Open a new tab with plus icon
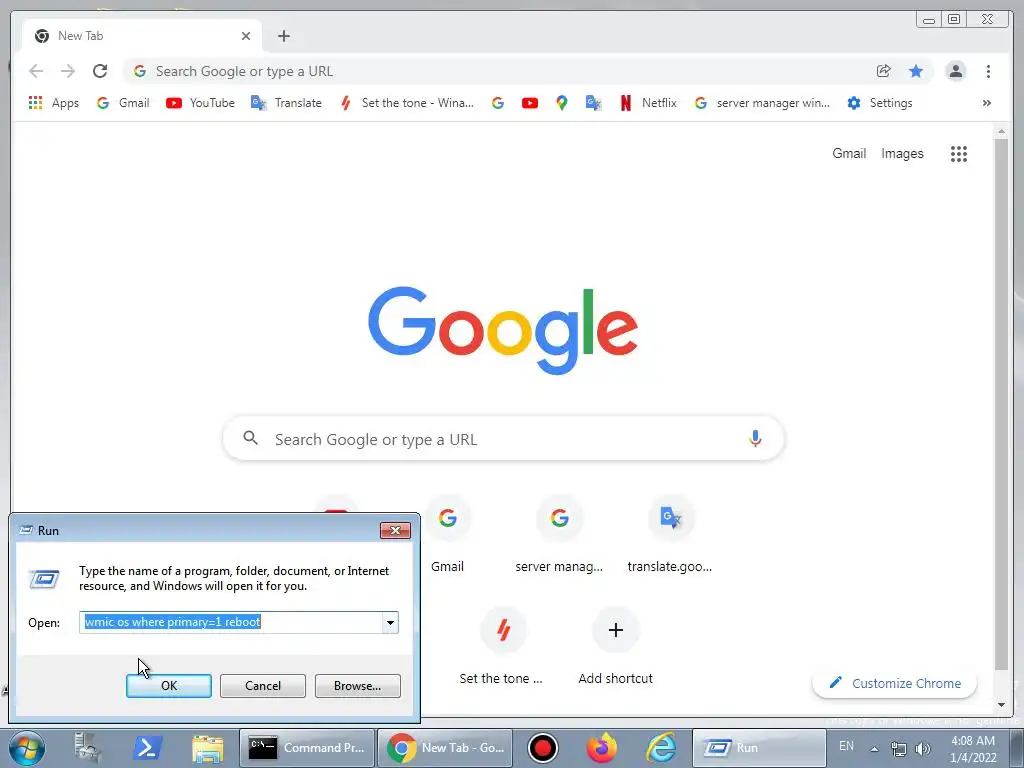Image resolution: width=1024 pixels, height=768 pixels. 283,36
